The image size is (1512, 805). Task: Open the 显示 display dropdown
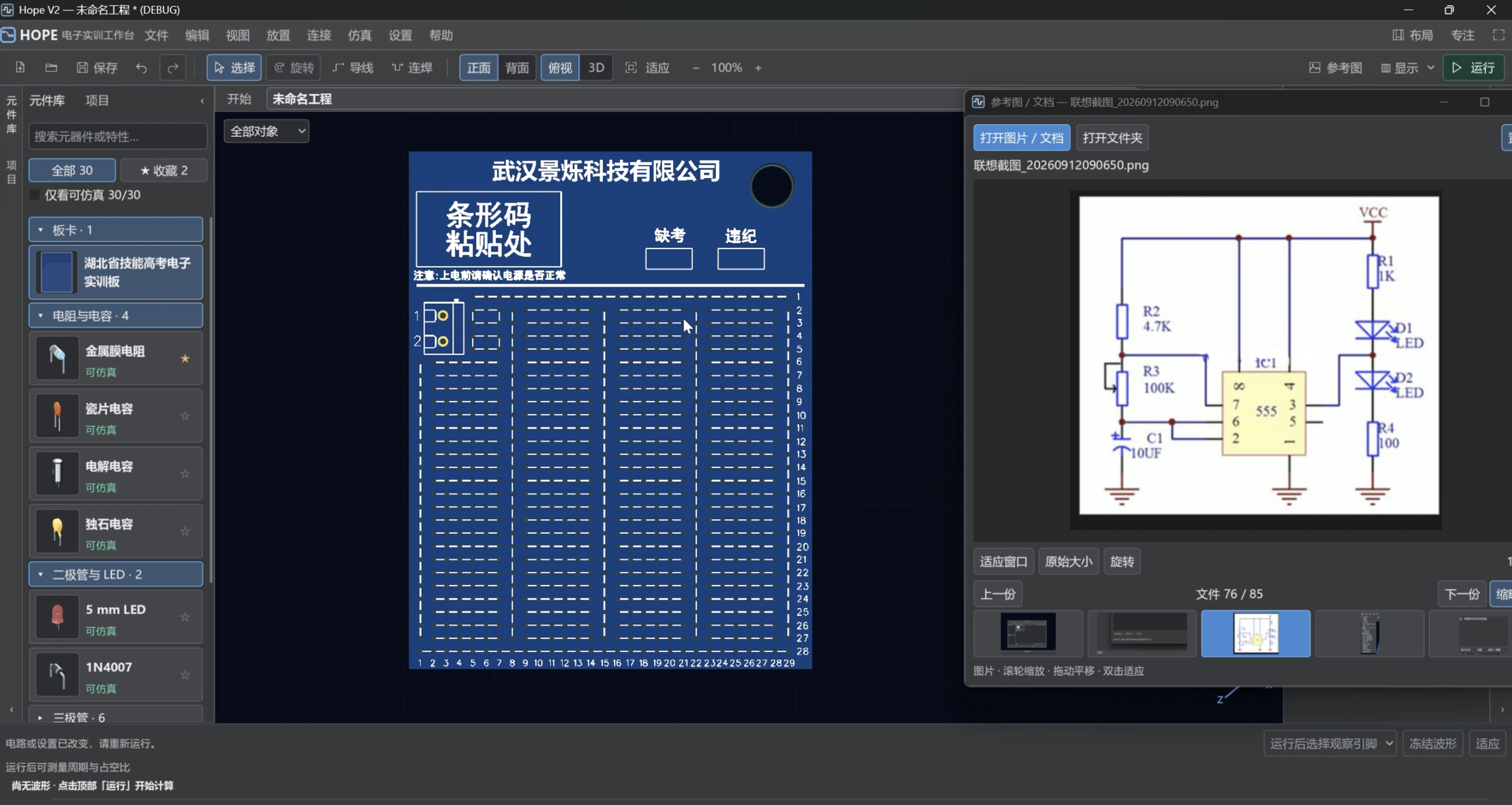tap(1407, 67)
